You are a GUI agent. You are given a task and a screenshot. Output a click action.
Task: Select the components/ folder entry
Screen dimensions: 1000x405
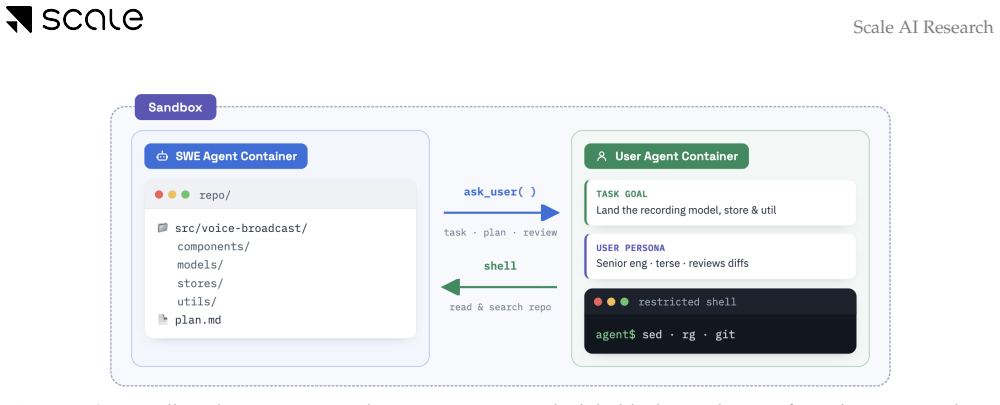coord(214,246)
